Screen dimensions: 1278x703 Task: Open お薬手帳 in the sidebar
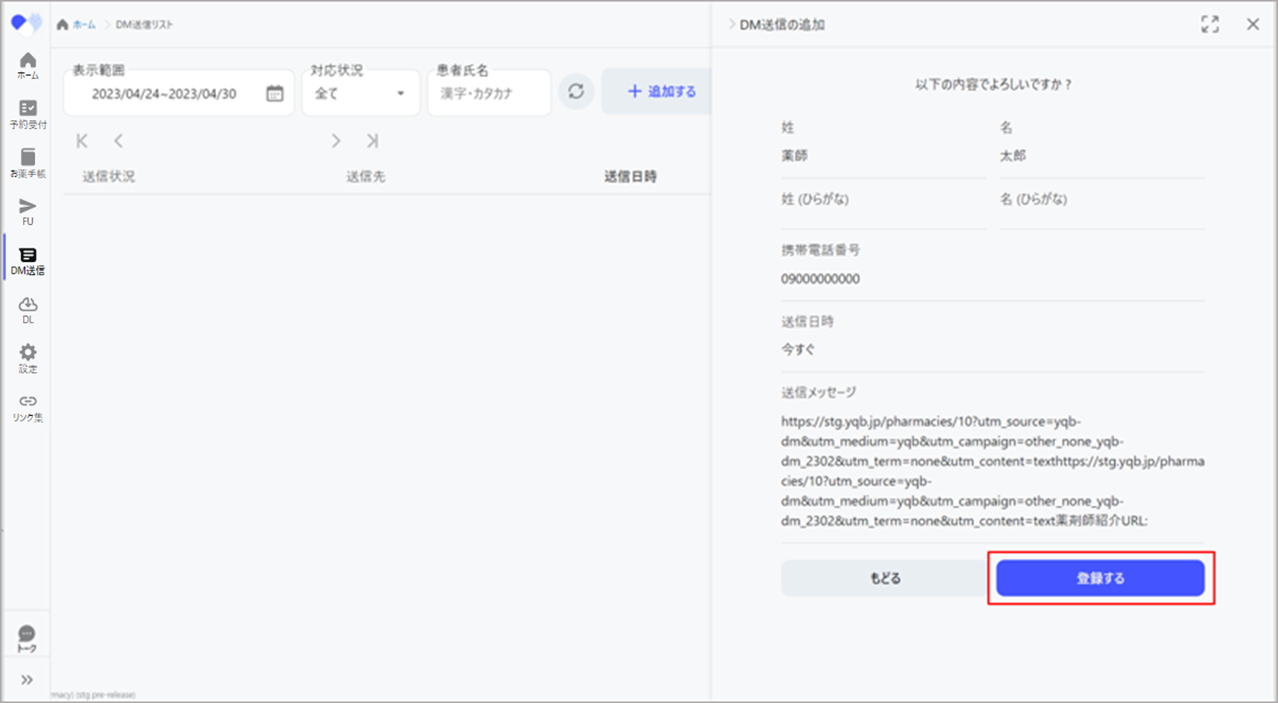[28, 162]
